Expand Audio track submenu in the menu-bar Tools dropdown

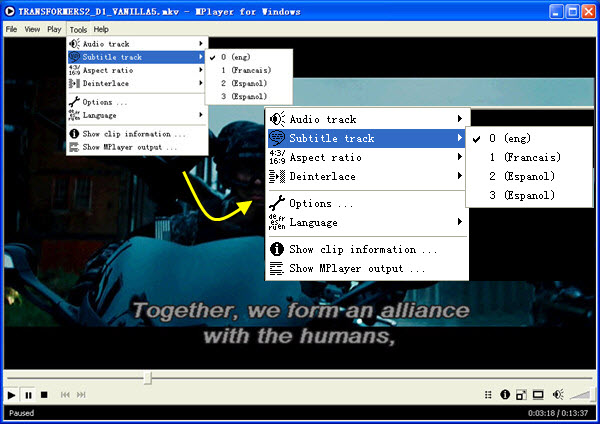[x=137, y=44]
